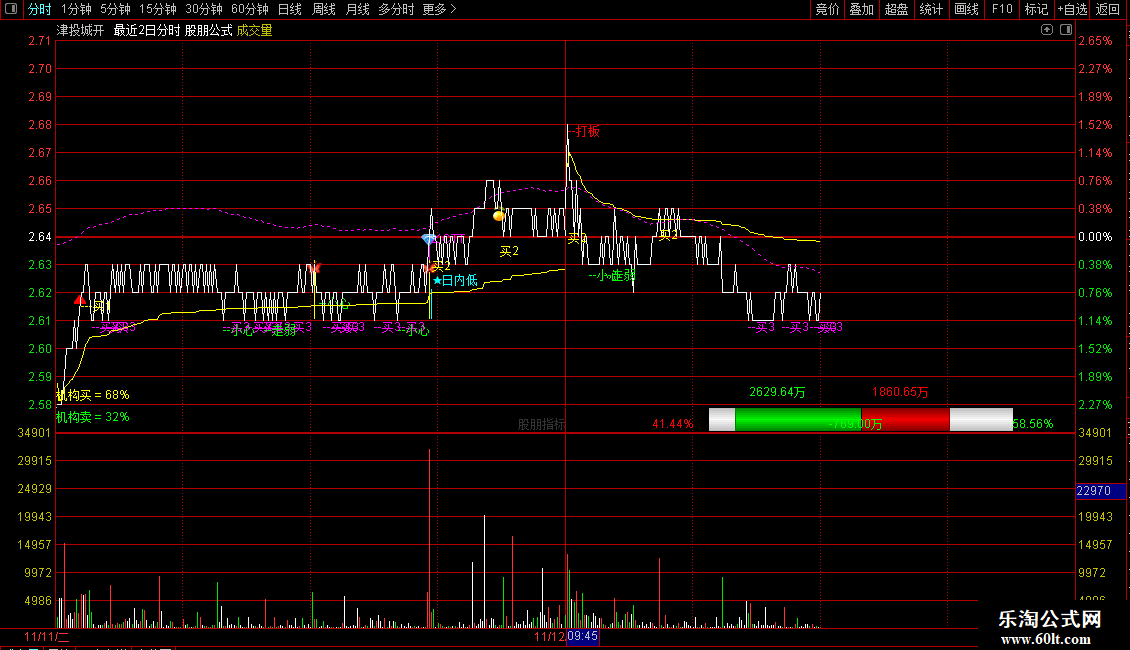Screen dimensions: 1130x650
Task: Switch to 60分钟 chart period
Action: click(x=249, y=9)
